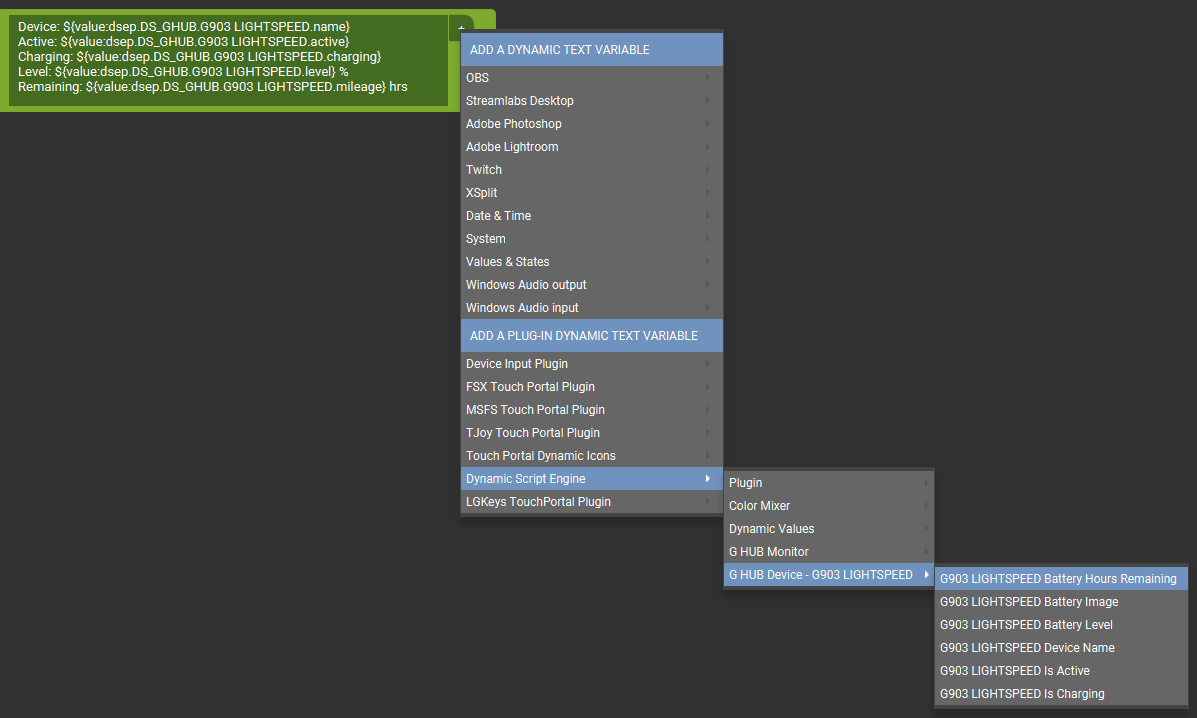1197x718 pixels.
Task: Open the Values & States submenu
Action: click(x=592, y=261)
